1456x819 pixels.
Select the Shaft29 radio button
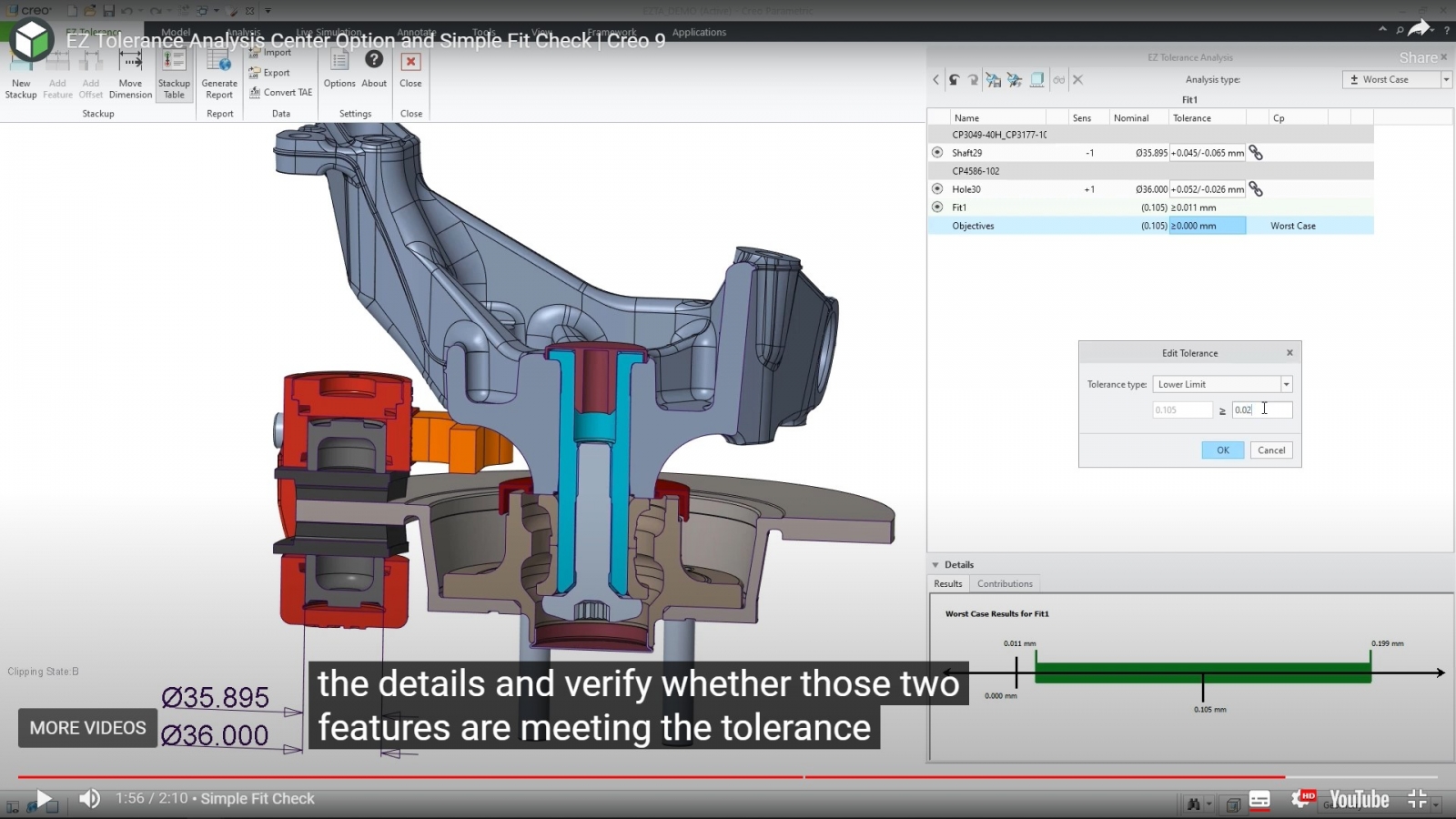[937, 153]
